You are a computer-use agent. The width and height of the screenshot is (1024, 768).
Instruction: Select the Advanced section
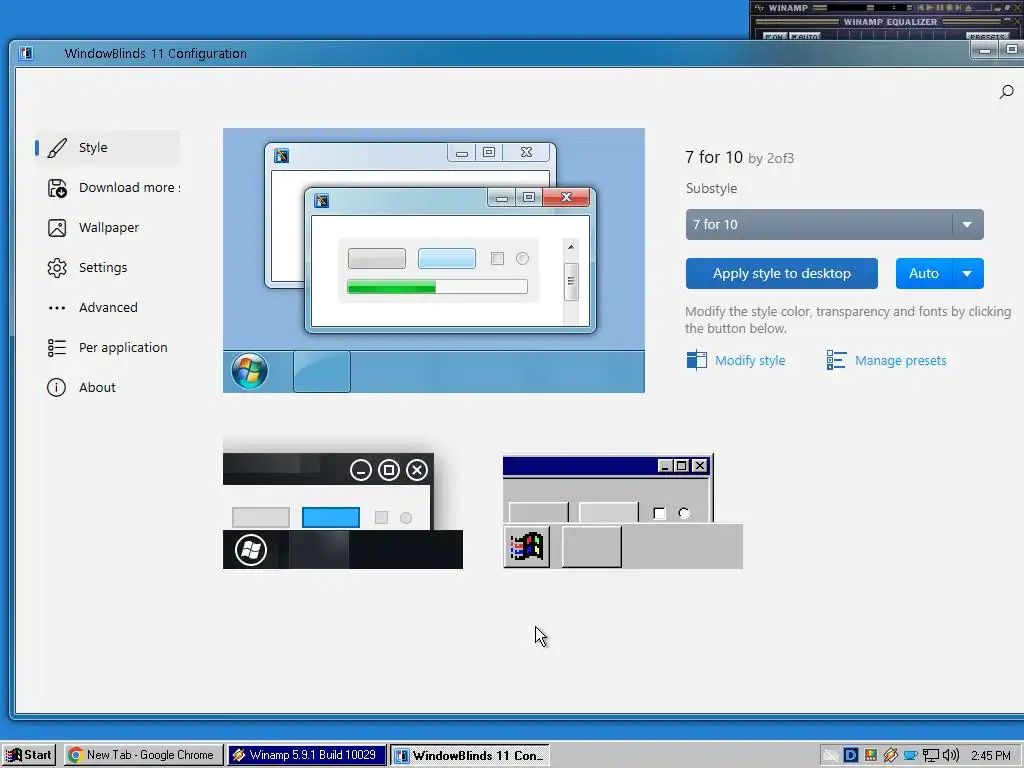coord(108,308)
